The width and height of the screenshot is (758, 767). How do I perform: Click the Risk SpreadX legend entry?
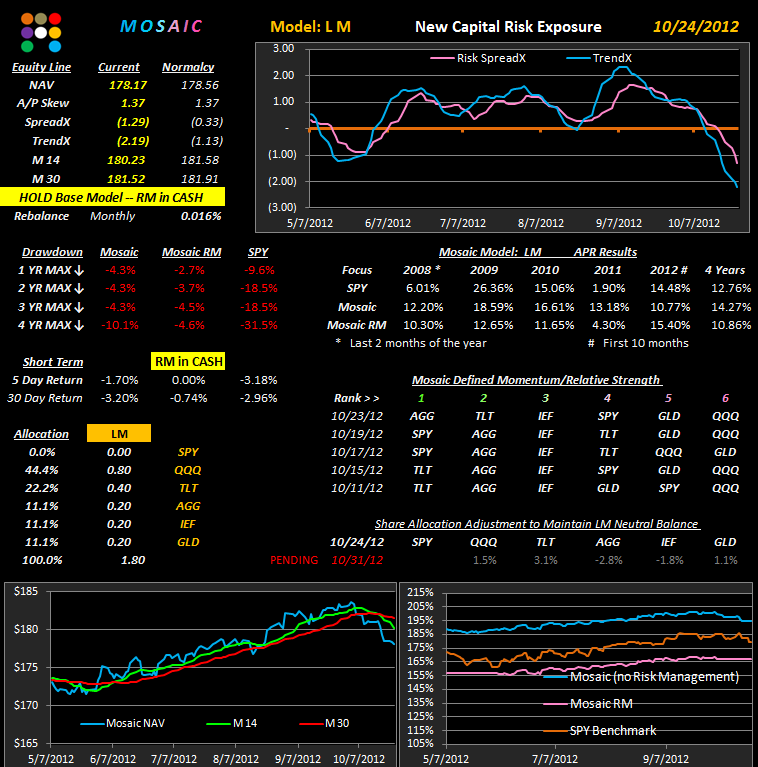(478, 58)
